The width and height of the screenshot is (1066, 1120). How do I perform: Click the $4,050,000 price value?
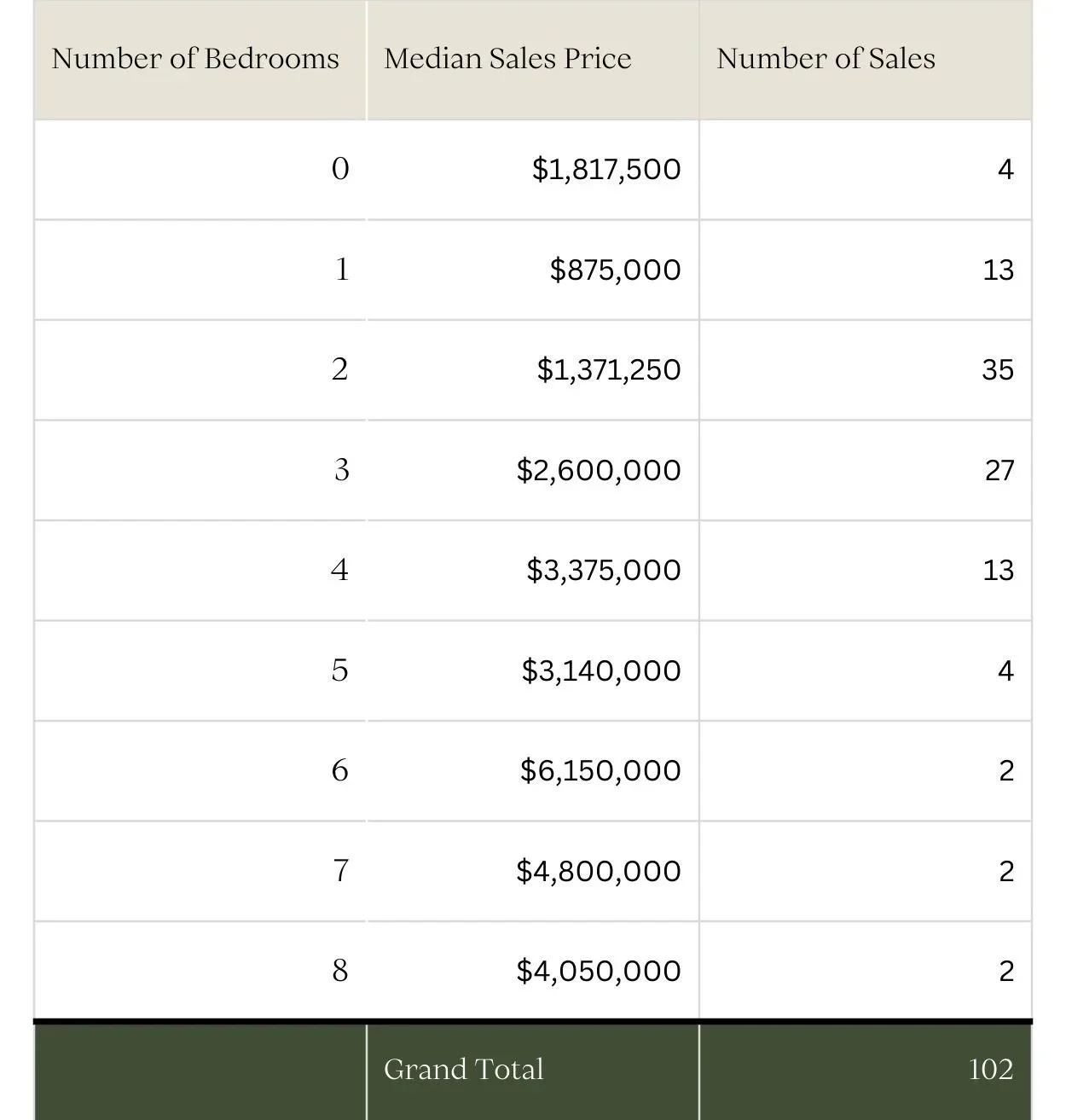coord(599,971)
